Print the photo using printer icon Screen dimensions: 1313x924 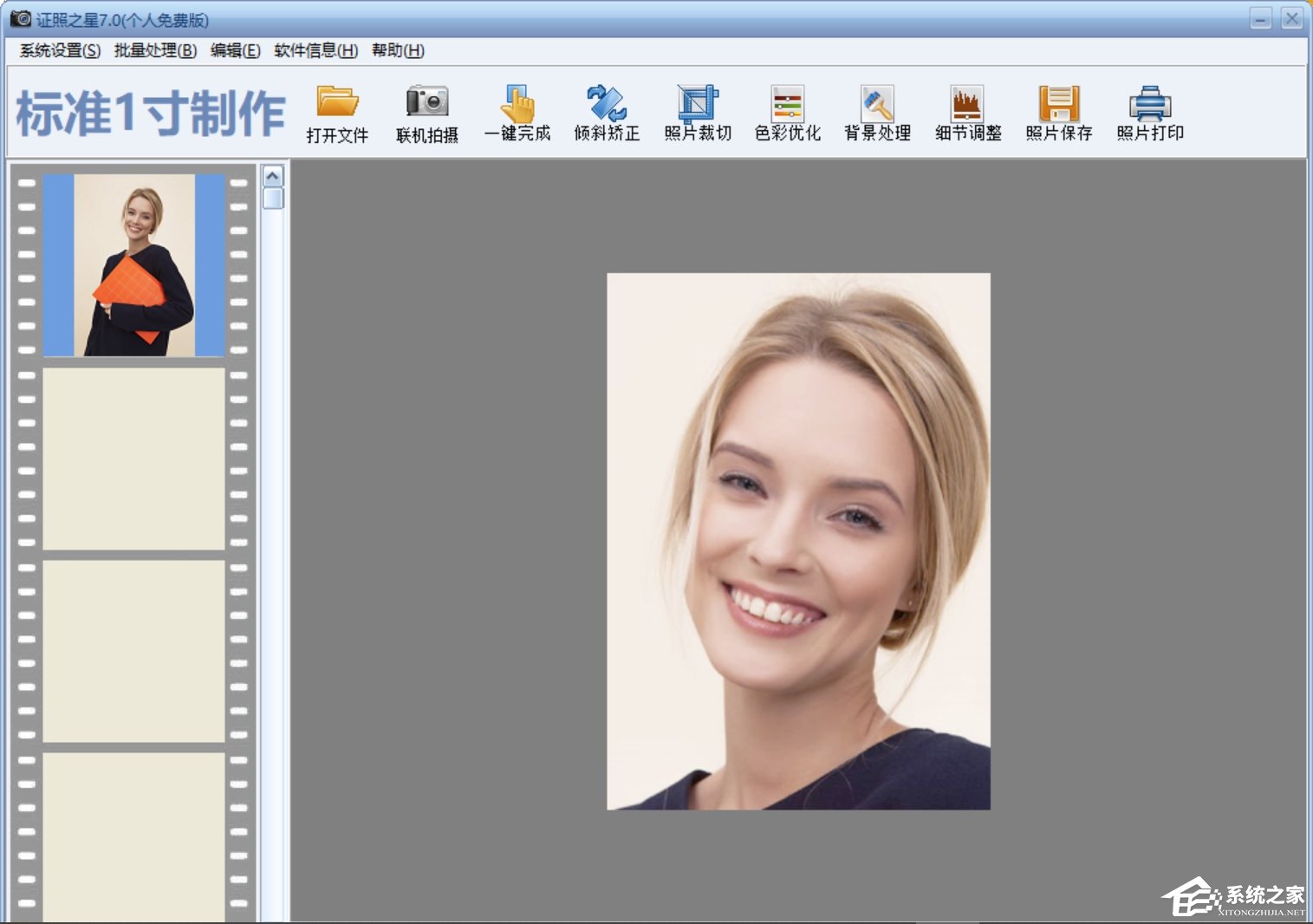pyautogui.click(x=1149, y=103)
